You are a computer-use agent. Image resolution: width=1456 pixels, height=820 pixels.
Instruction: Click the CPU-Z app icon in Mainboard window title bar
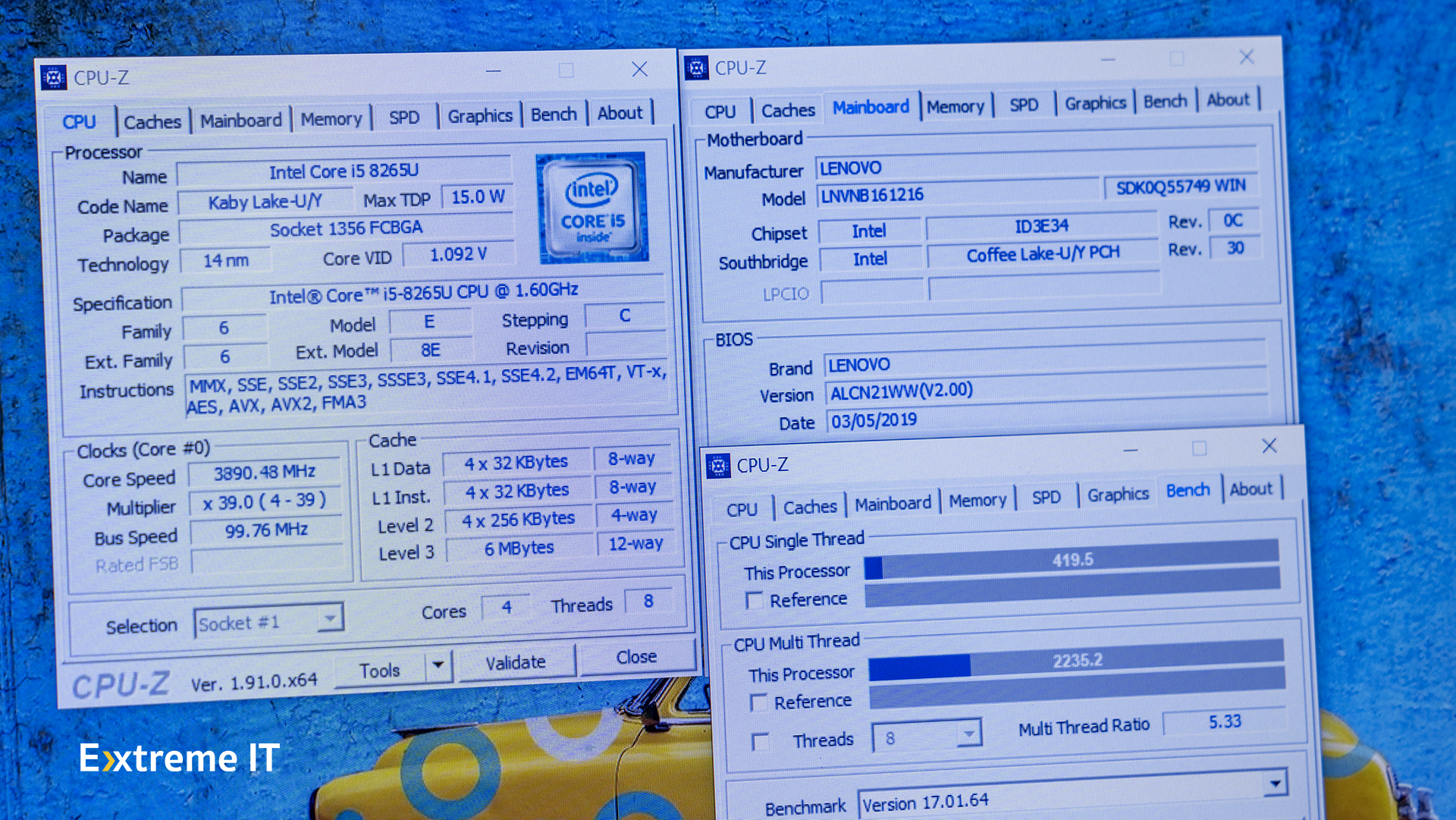pos(696,68)
